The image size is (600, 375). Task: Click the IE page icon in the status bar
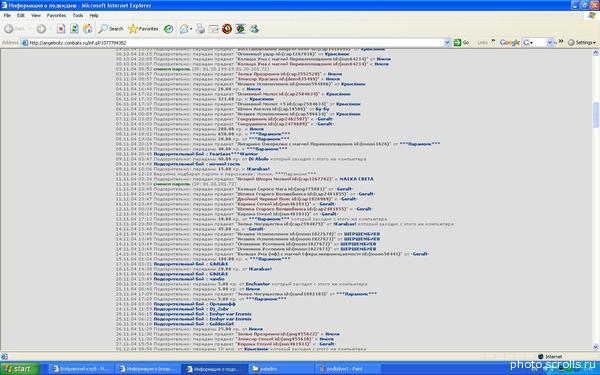[x=4, y=357]
